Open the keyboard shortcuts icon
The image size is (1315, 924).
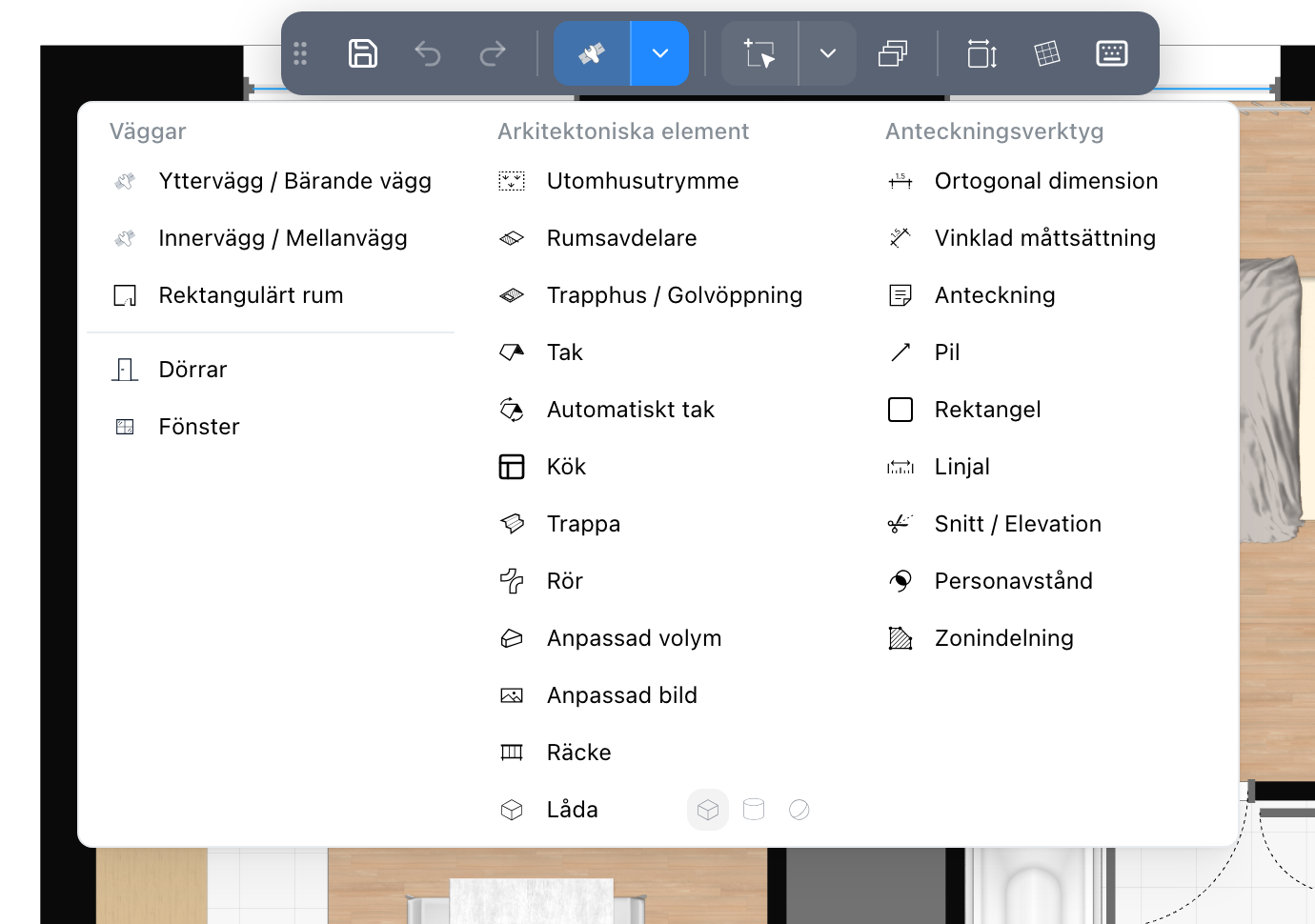coord(1112,53)
